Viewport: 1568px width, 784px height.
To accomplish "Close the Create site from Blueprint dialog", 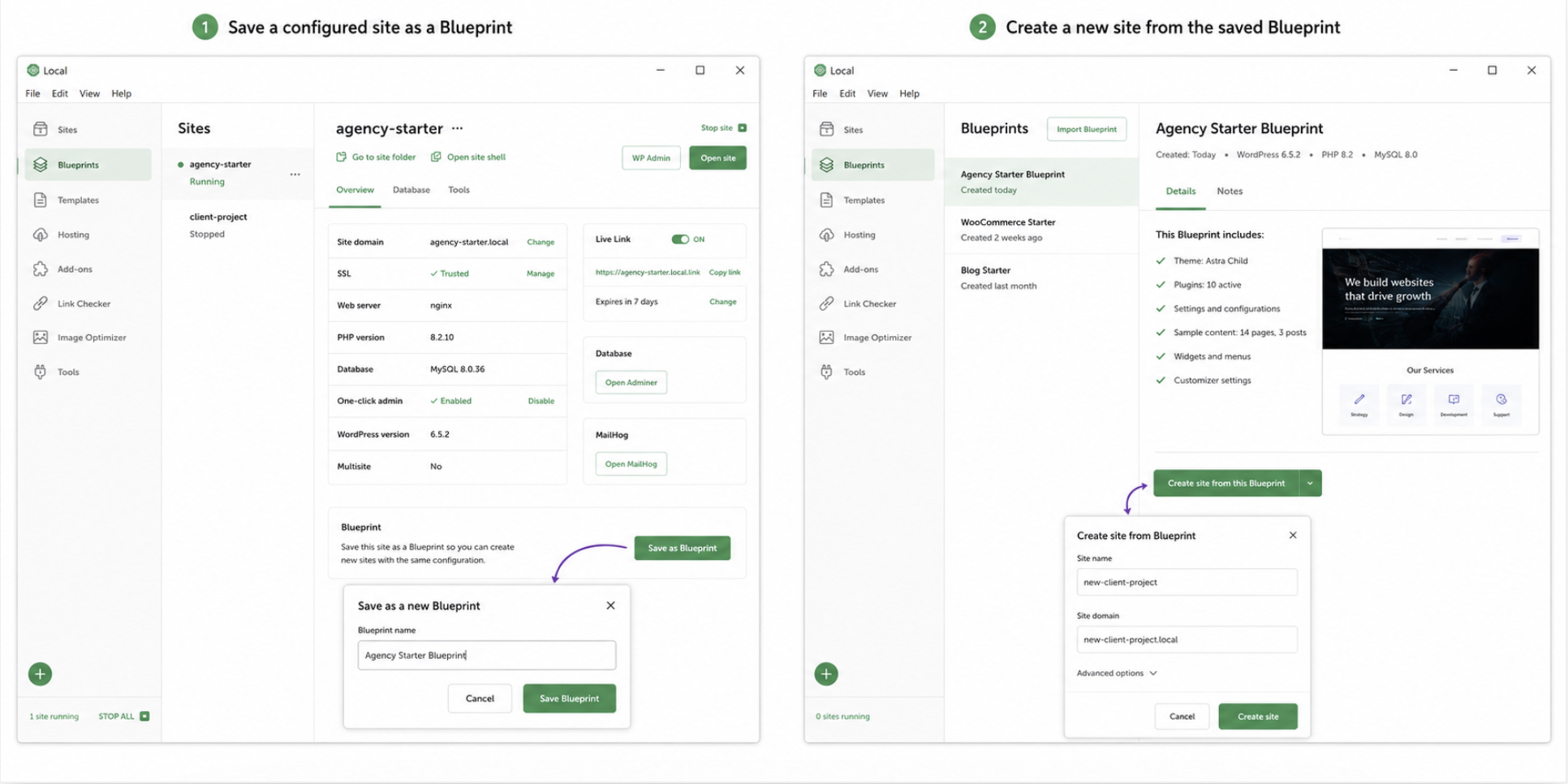I will coord(1293,535).
